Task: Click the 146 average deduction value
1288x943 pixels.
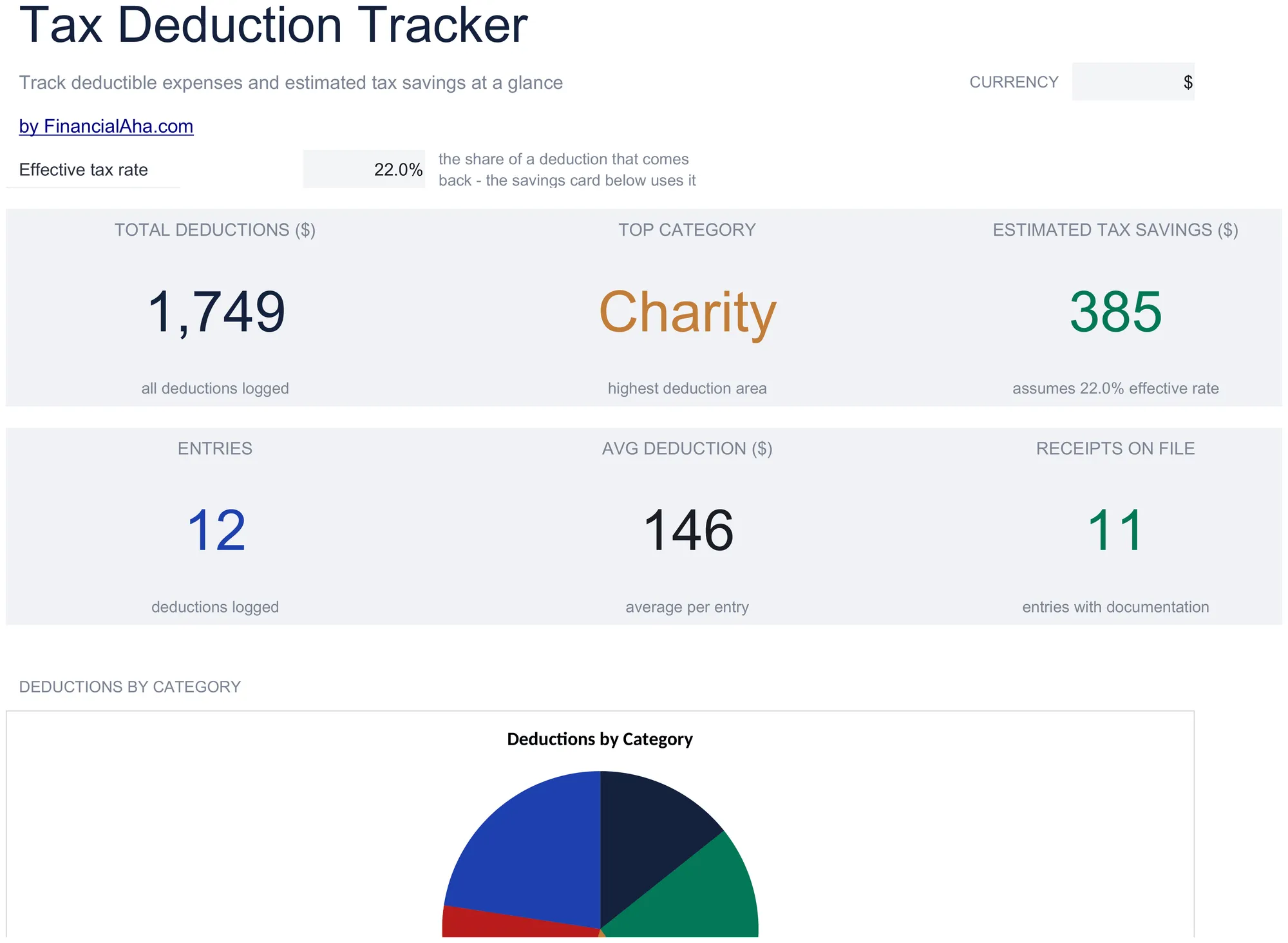Action: point(688,531)
